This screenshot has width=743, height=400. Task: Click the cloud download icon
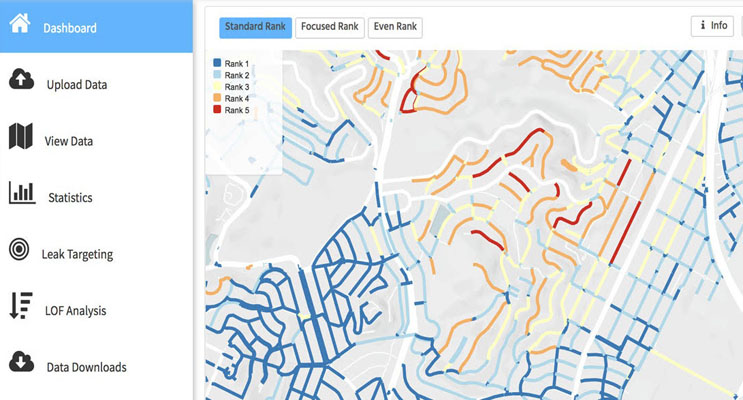(21, 361)
